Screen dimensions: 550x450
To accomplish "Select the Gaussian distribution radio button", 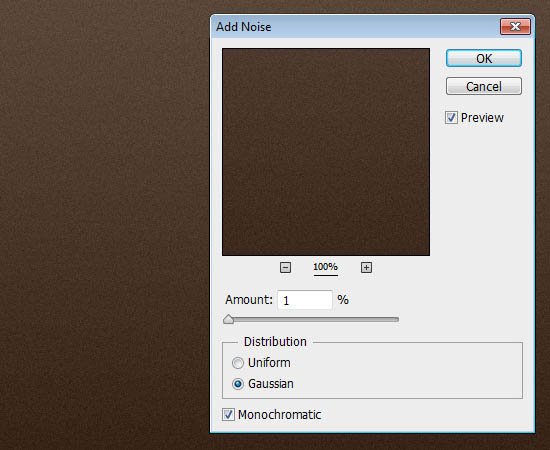I will (237, 384).
